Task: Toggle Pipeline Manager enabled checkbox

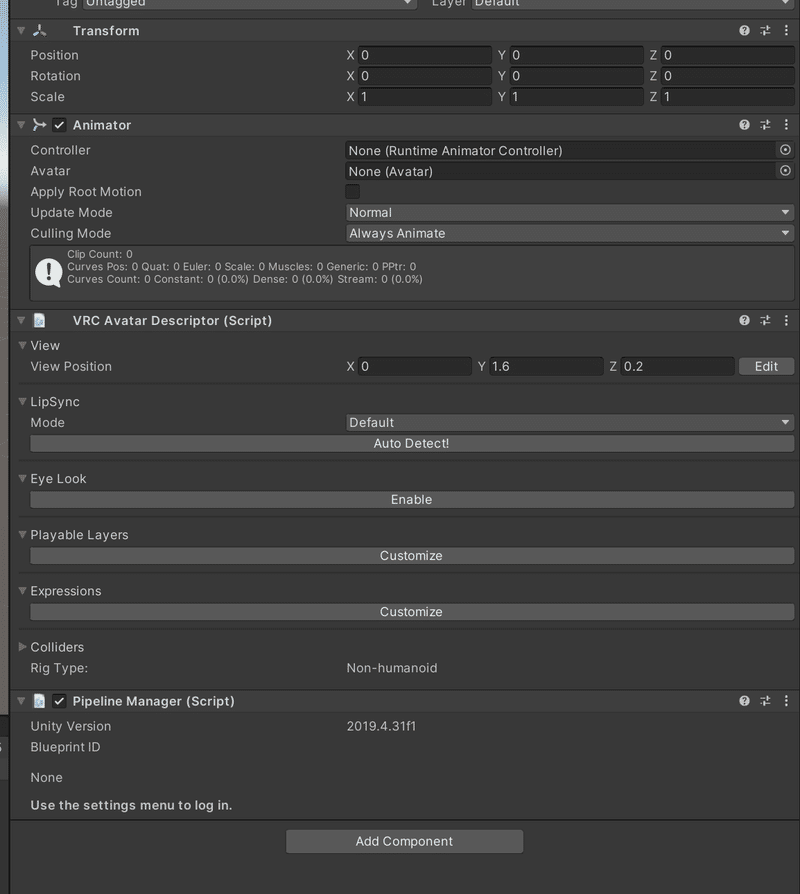Action: point(59,701)
